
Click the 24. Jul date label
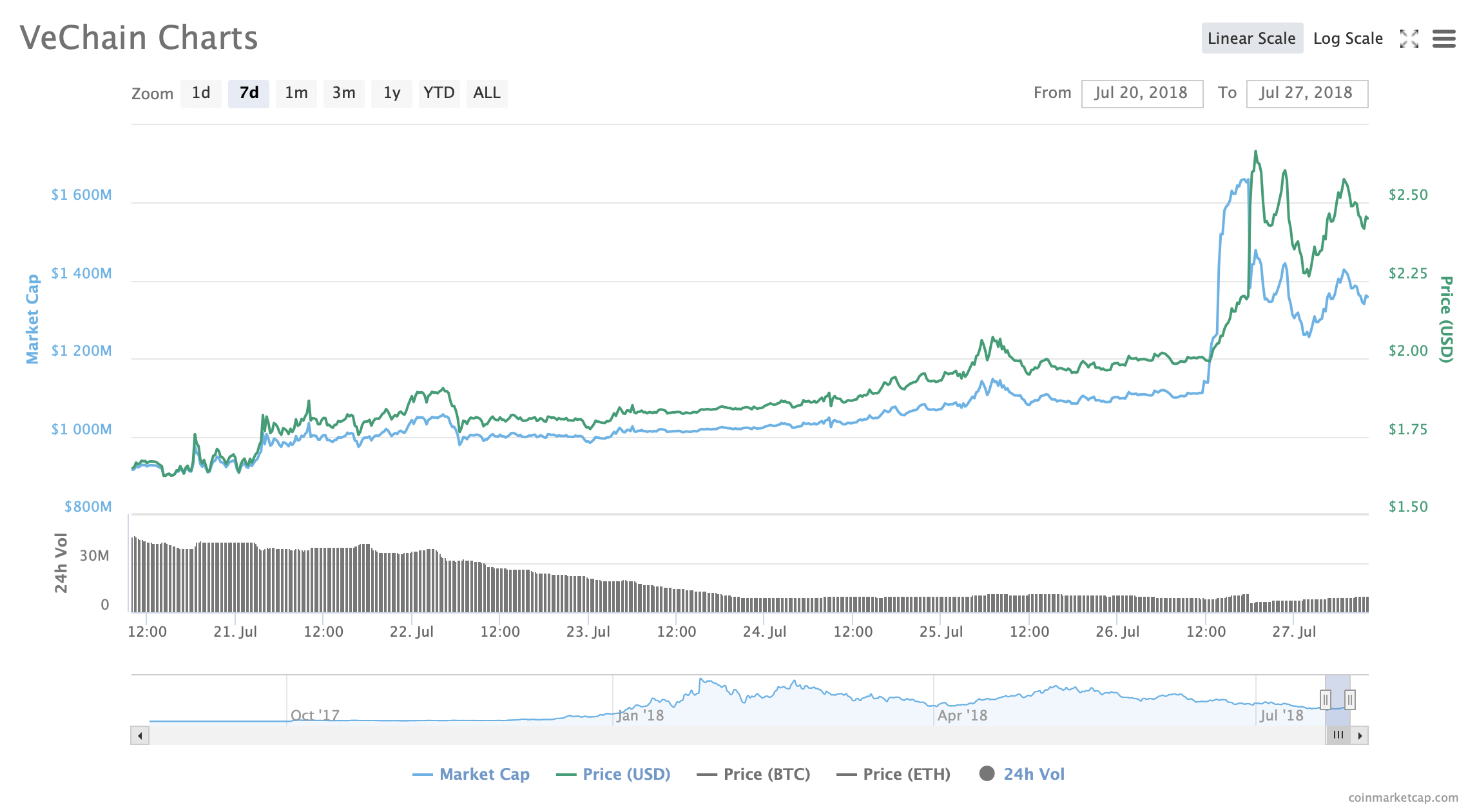point(765,632)
